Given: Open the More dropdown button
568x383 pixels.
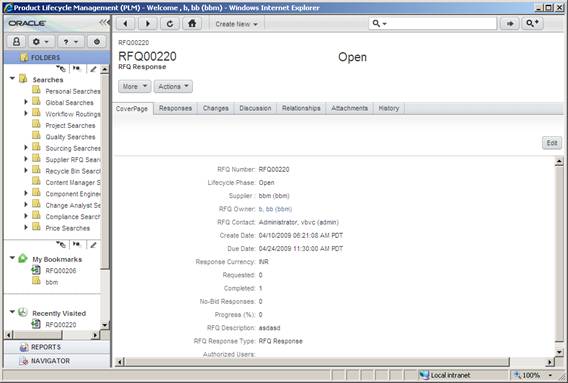Looking at the screenshot, I should pyautogui.click(x=134, y=87).
